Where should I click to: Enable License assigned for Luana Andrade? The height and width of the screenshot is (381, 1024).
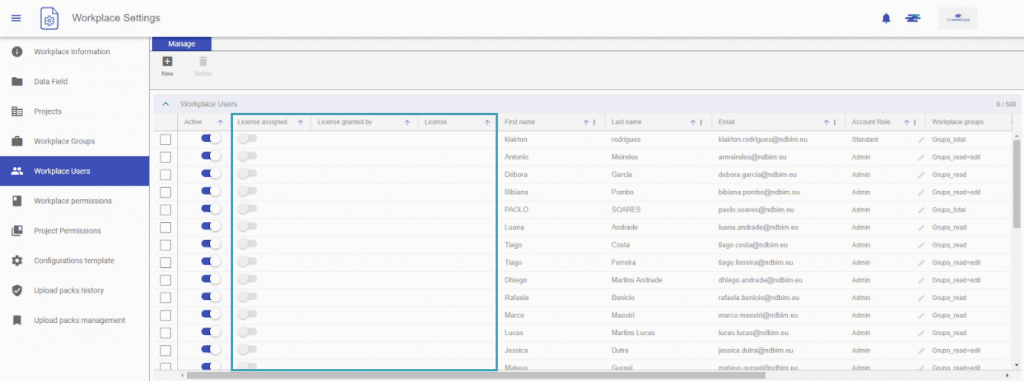247,226
